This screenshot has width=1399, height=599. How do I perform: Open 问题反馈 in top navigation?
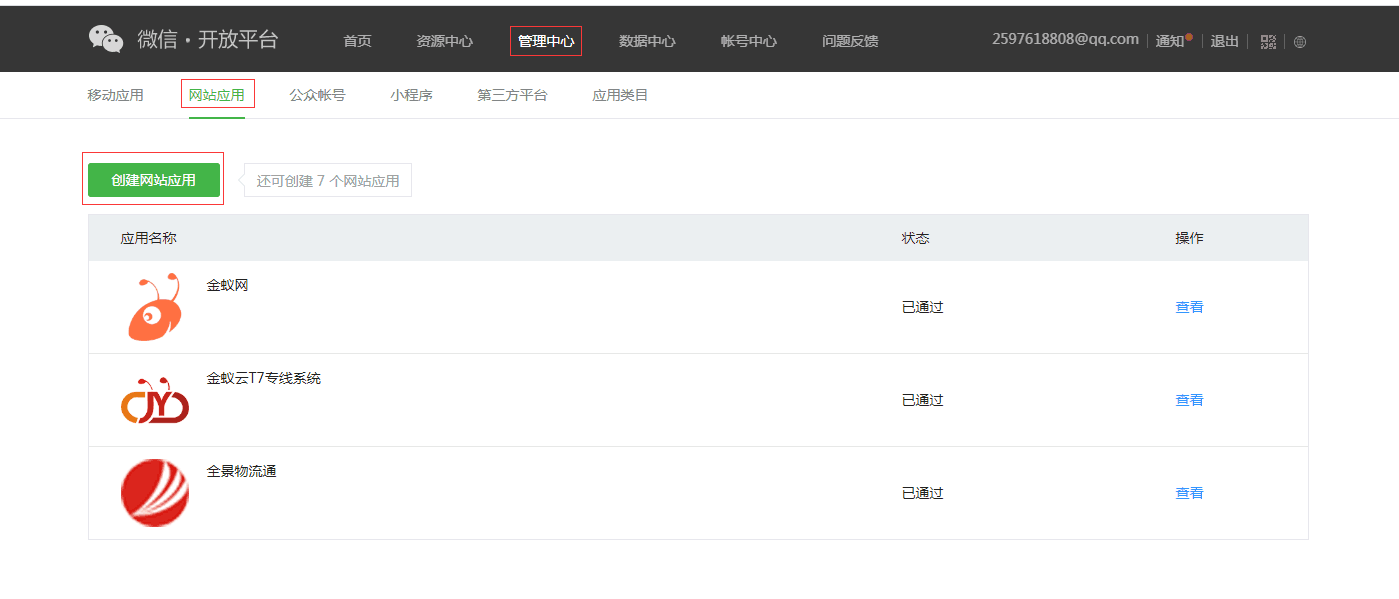click(x=850, y=41)
